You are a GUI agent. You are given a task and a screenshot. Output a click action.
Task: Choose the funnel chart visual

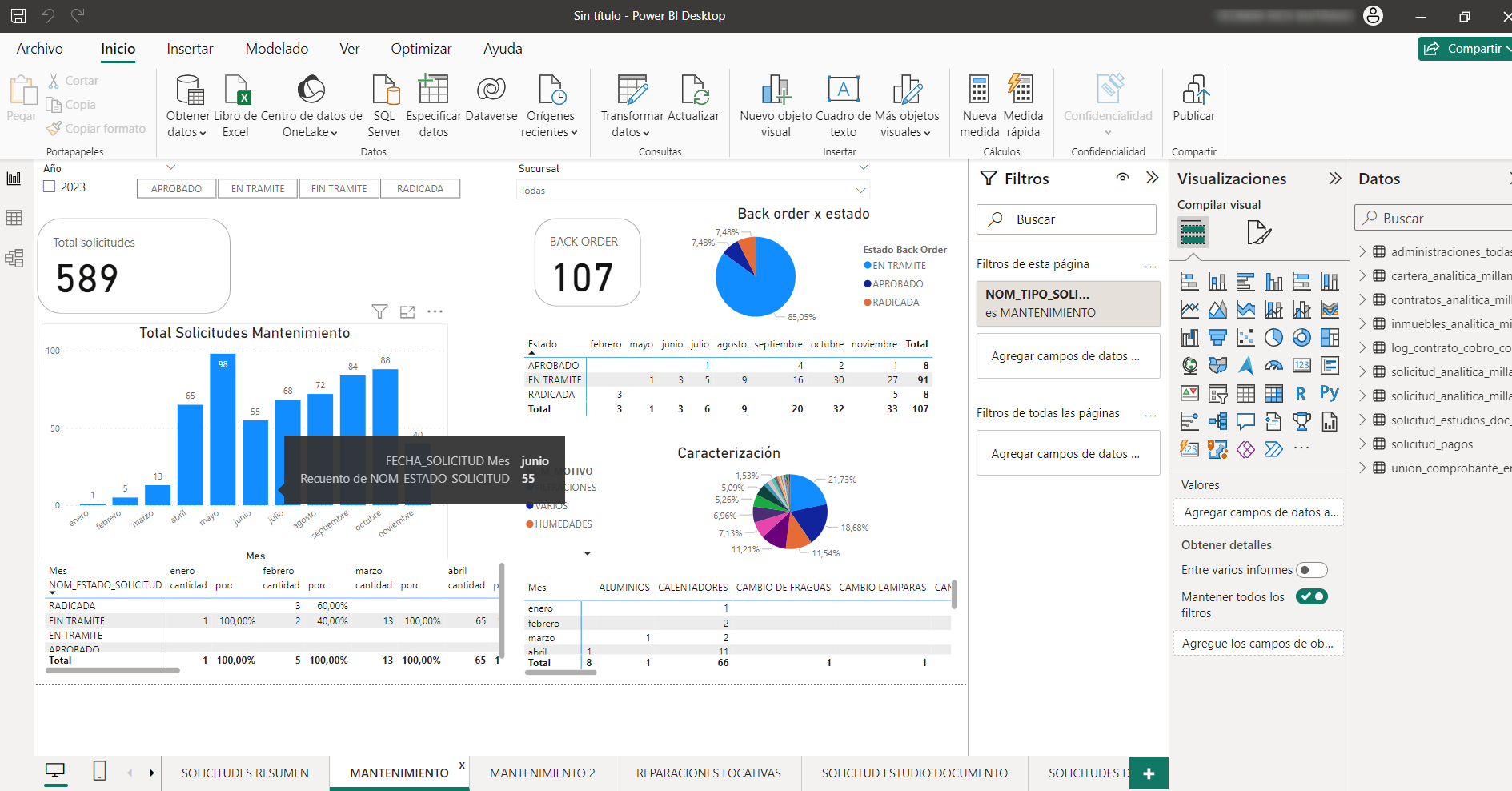[x=1217, y=337]
